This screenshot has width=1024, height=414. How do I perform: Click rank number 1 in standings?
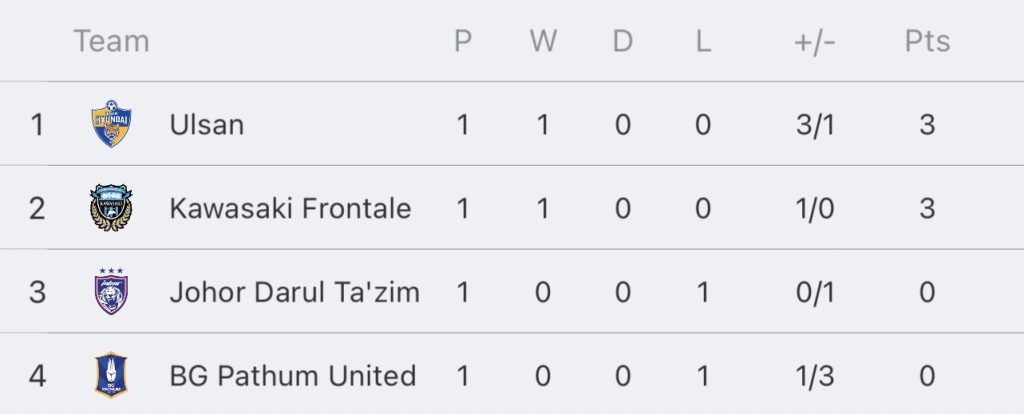37,124
